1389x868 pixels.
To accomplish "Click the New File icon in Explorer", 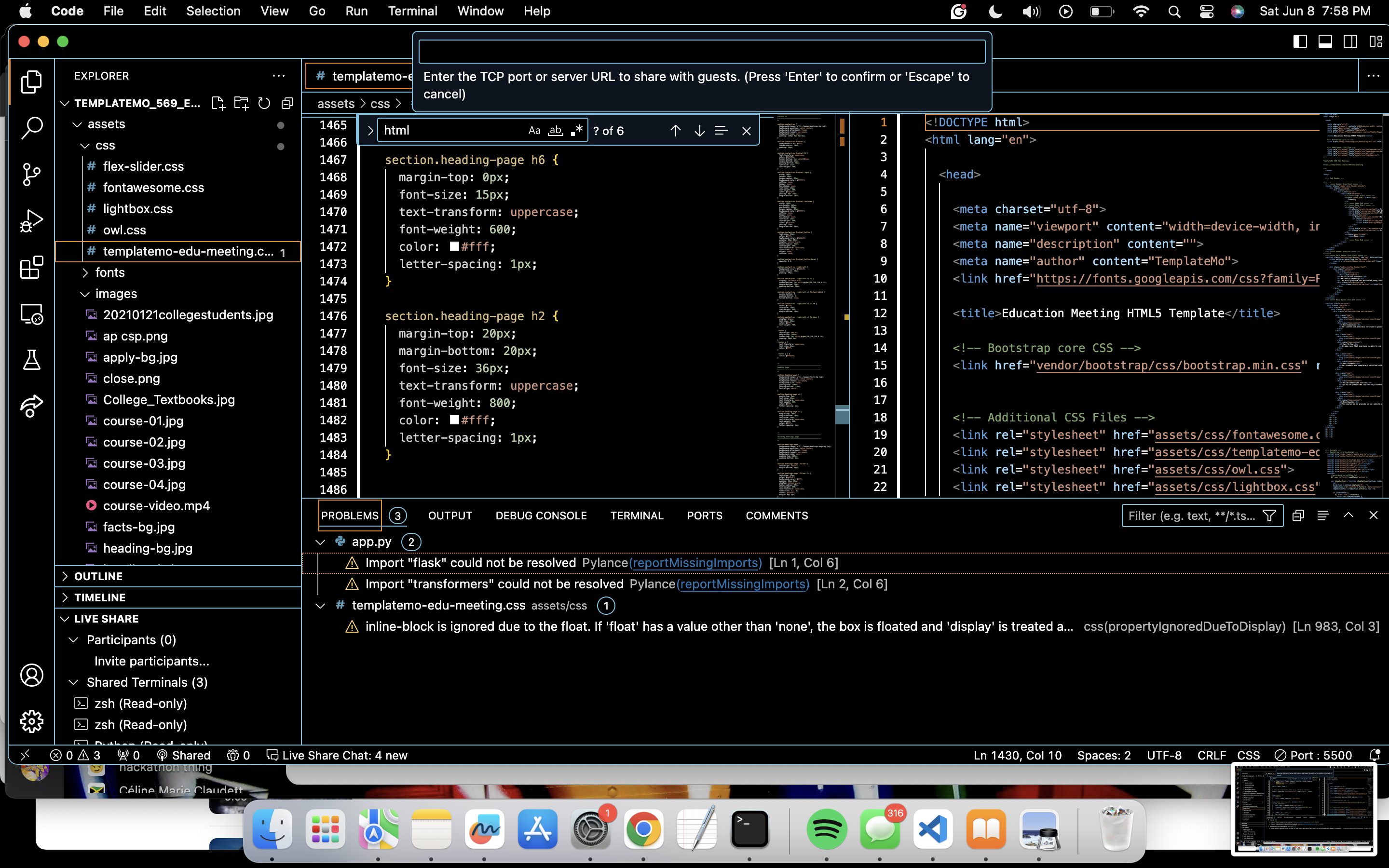I will 218,103.
